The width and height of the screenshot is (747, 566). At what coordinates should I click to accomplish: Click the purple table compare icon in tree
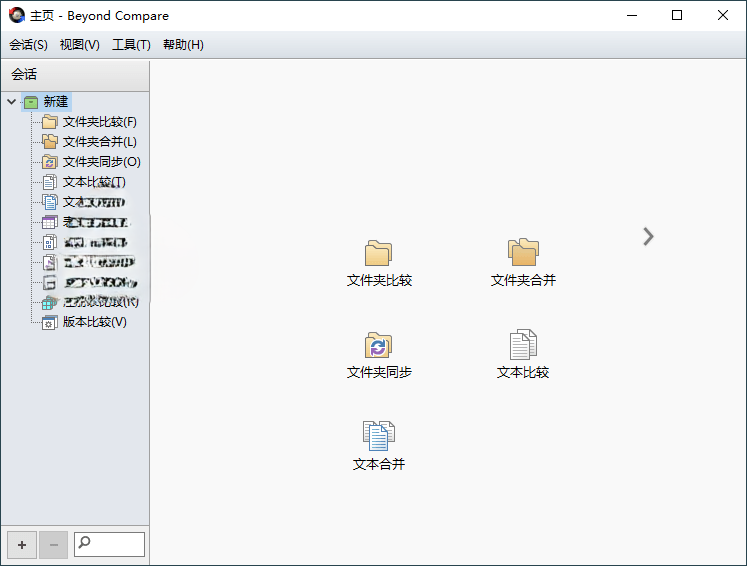click(50, 222)
